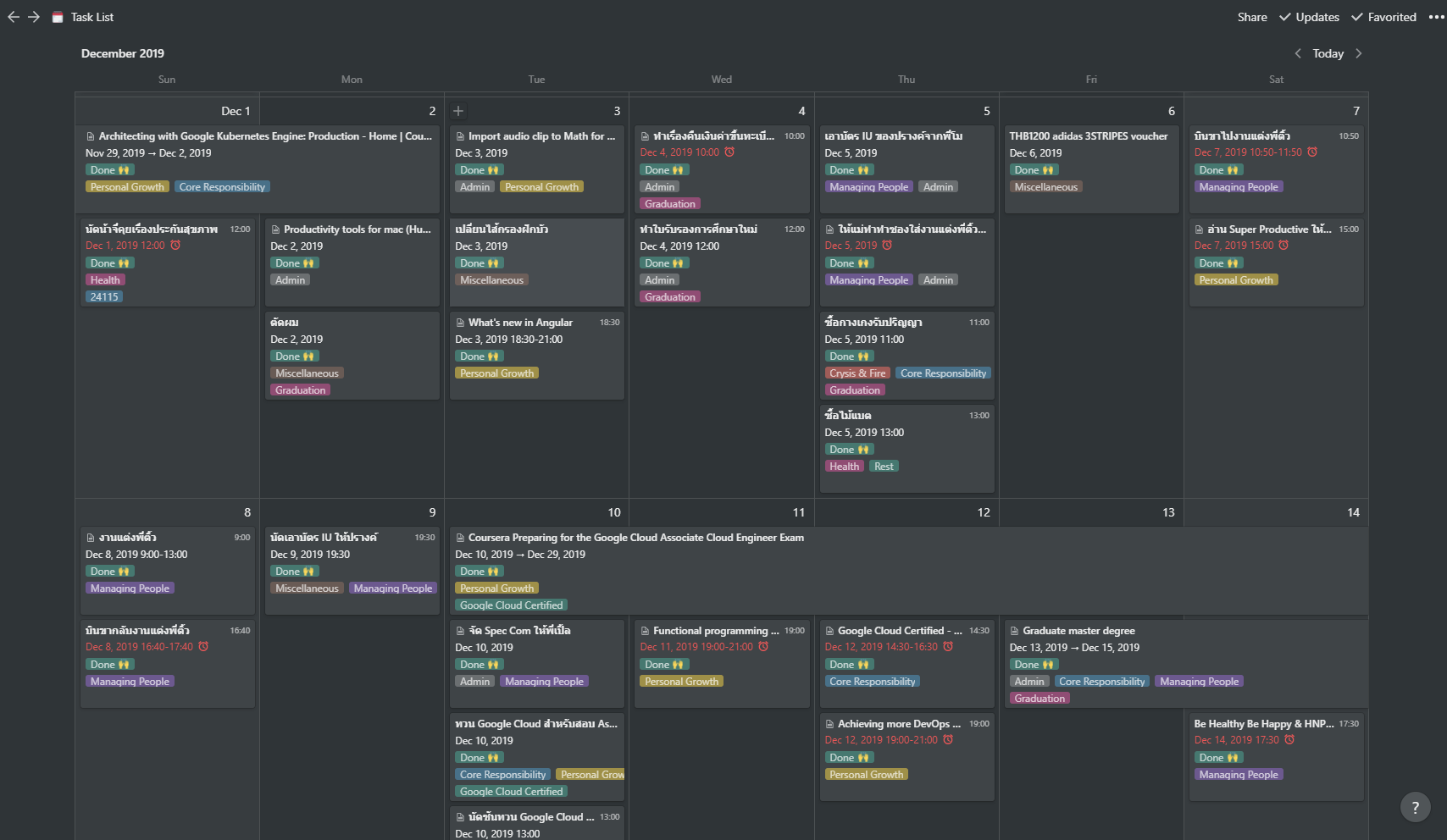Add a new task with the plus icon
The image size is (1447, 840).
pyautogui.click(x=457, y=110)
